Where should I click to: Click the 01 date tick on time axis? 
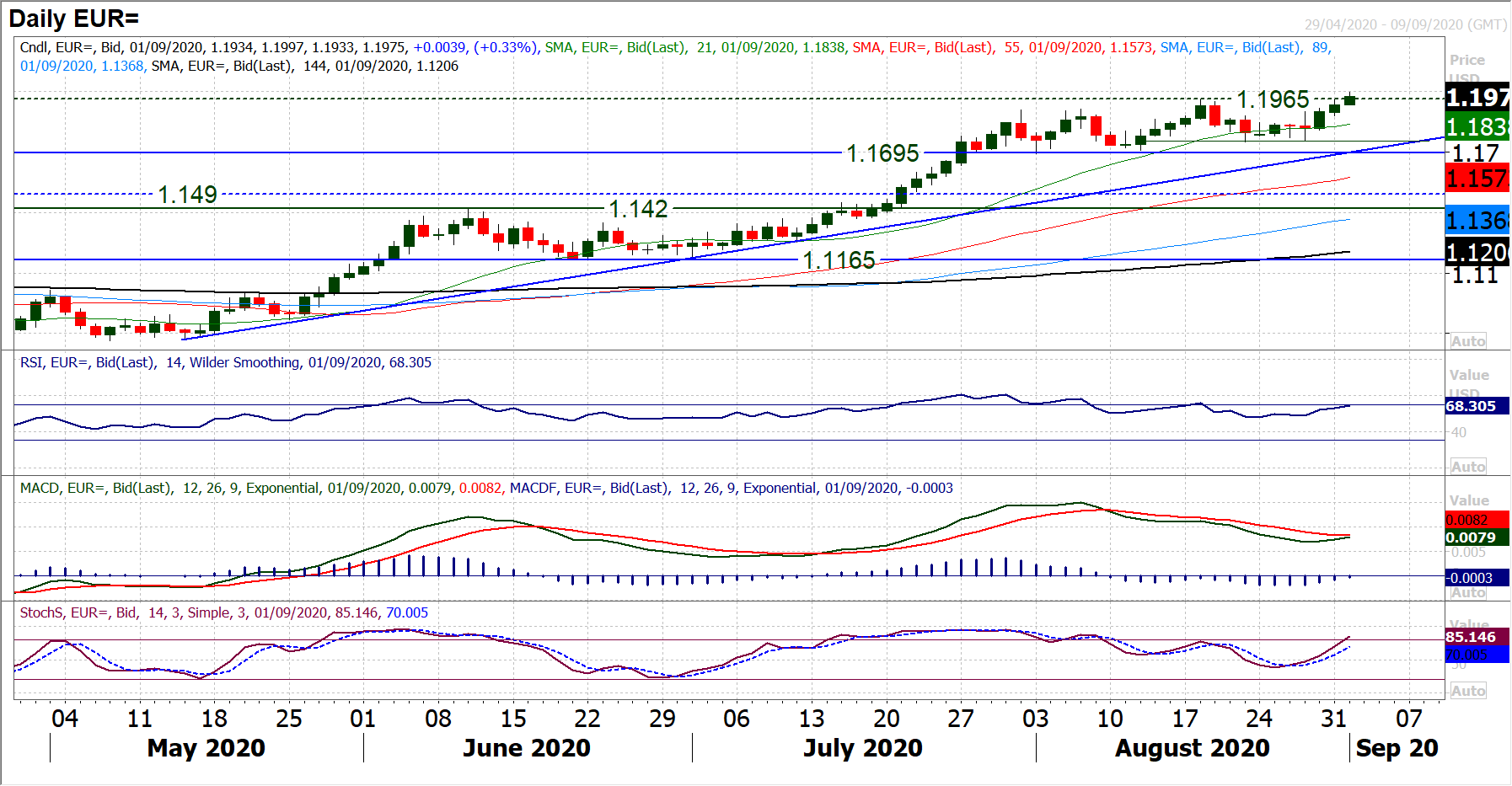coord(363,719)
